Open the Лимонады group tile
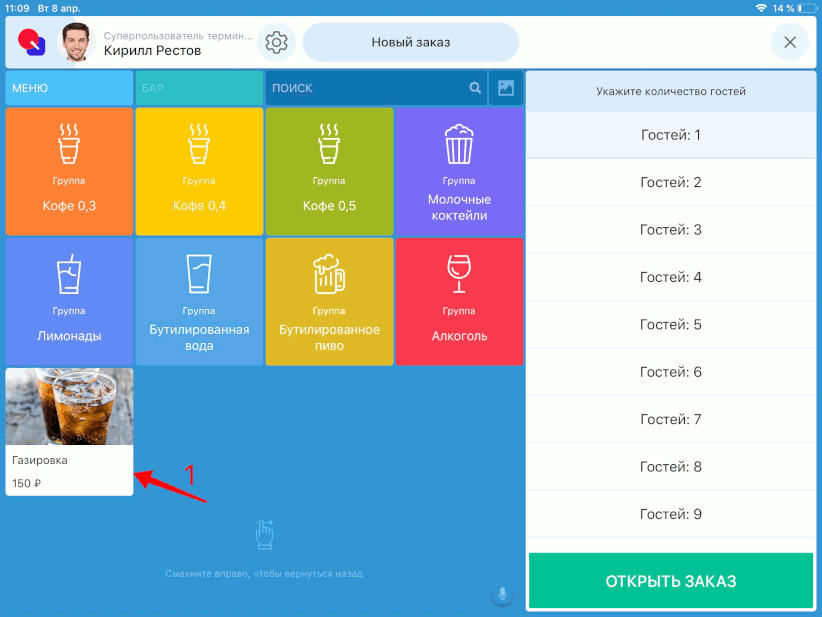This screenshot has width=822, height=617. (x=69, y=301)
